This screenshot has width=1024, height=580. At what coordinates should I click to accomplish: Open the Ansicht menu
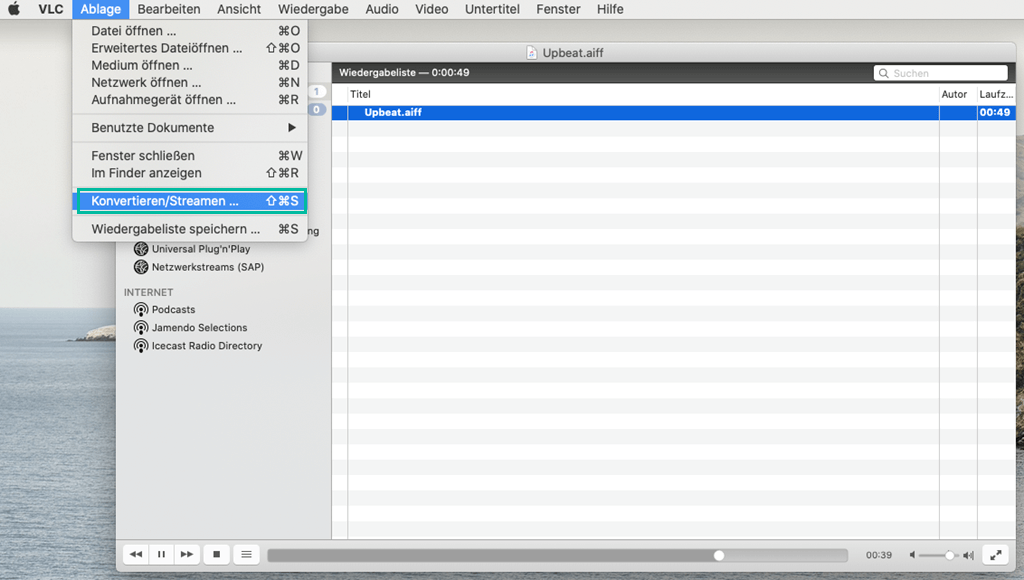click(x=239, y=9)
